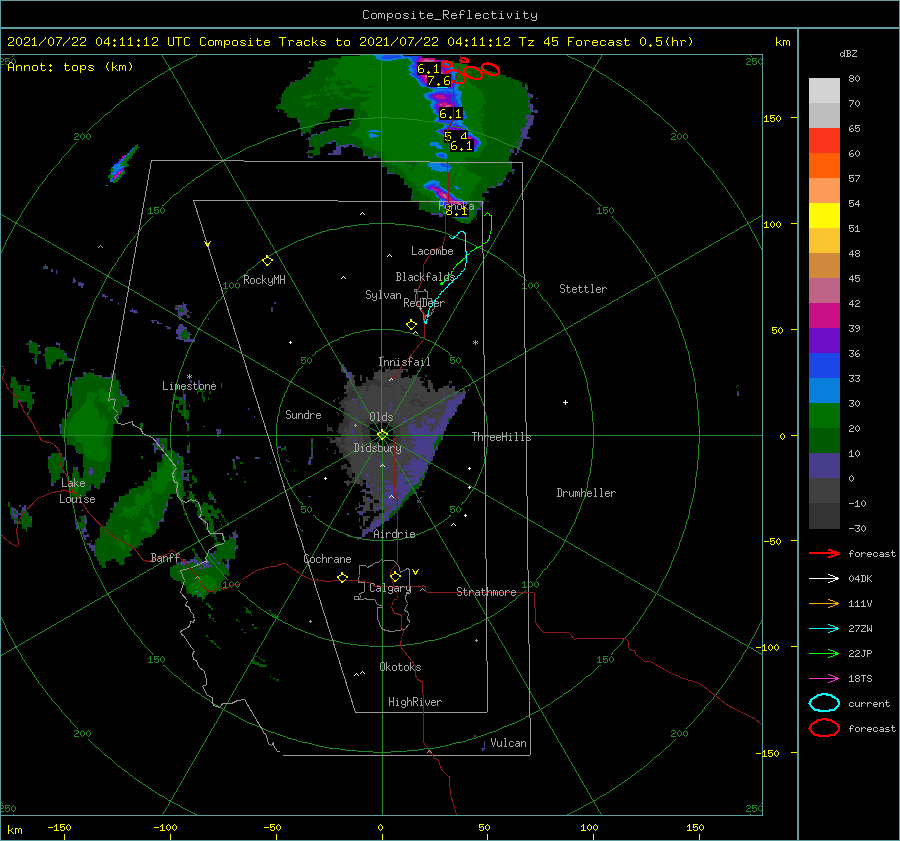Click the red forecast ellipses north of storm
Viewport: 900px width, 841px height.
tap(472, 70)
